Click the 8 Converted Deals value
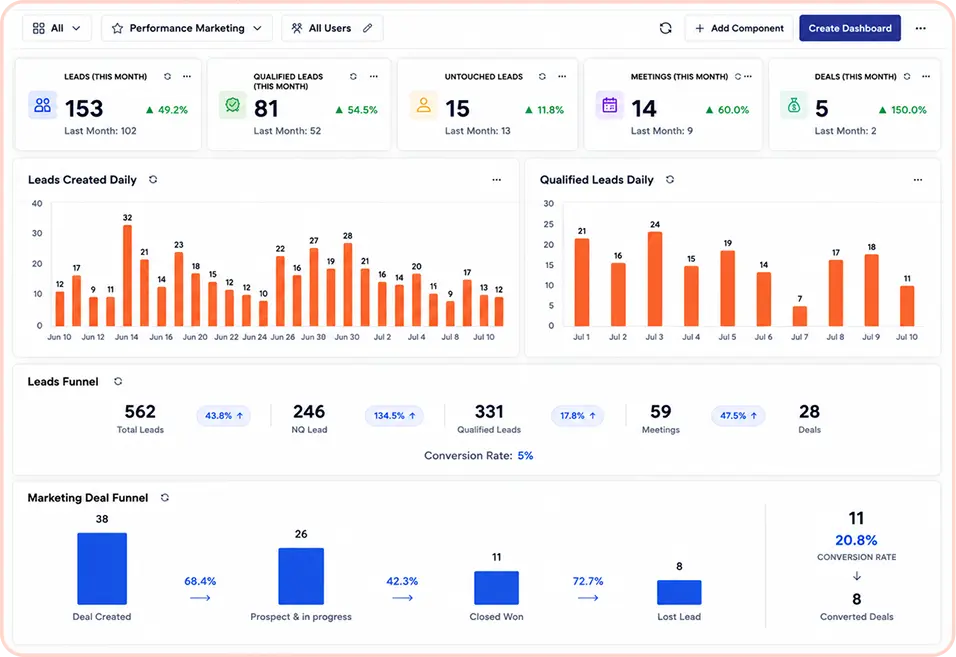The height and width of the screenshot is (657, 956). pos(856,599)
